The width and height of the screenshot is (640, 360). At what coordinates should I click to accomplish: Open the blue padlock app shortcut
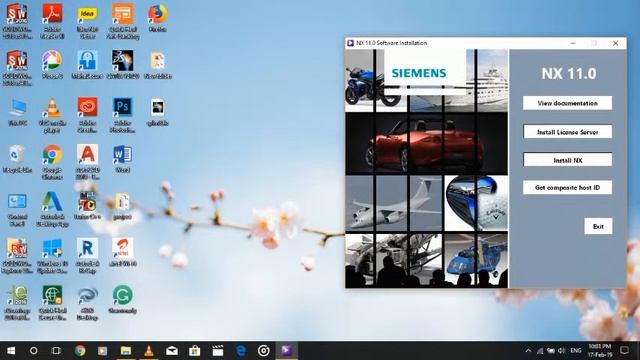coord(87,64)
